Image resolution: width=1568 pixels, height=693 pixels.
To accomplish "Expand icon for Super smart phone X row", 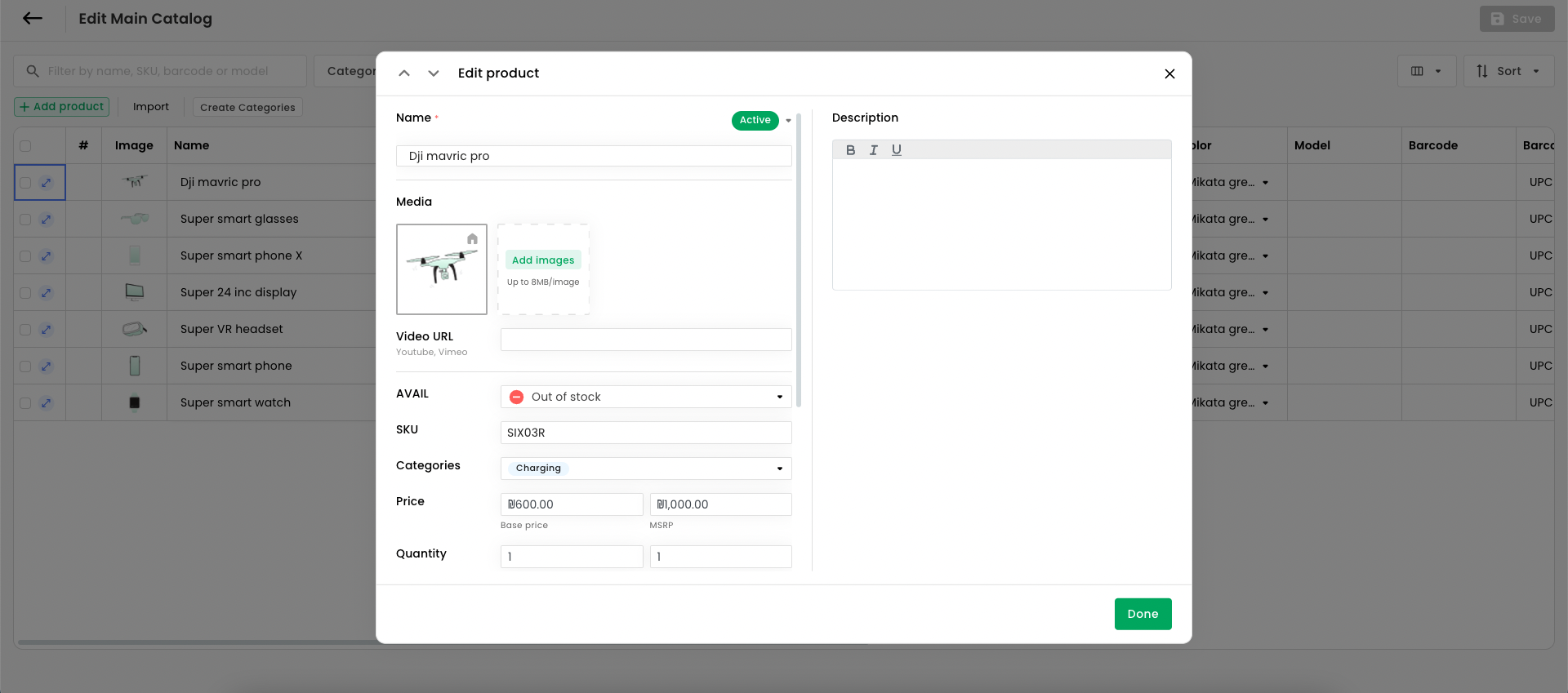I will click(x=47, y=256).
